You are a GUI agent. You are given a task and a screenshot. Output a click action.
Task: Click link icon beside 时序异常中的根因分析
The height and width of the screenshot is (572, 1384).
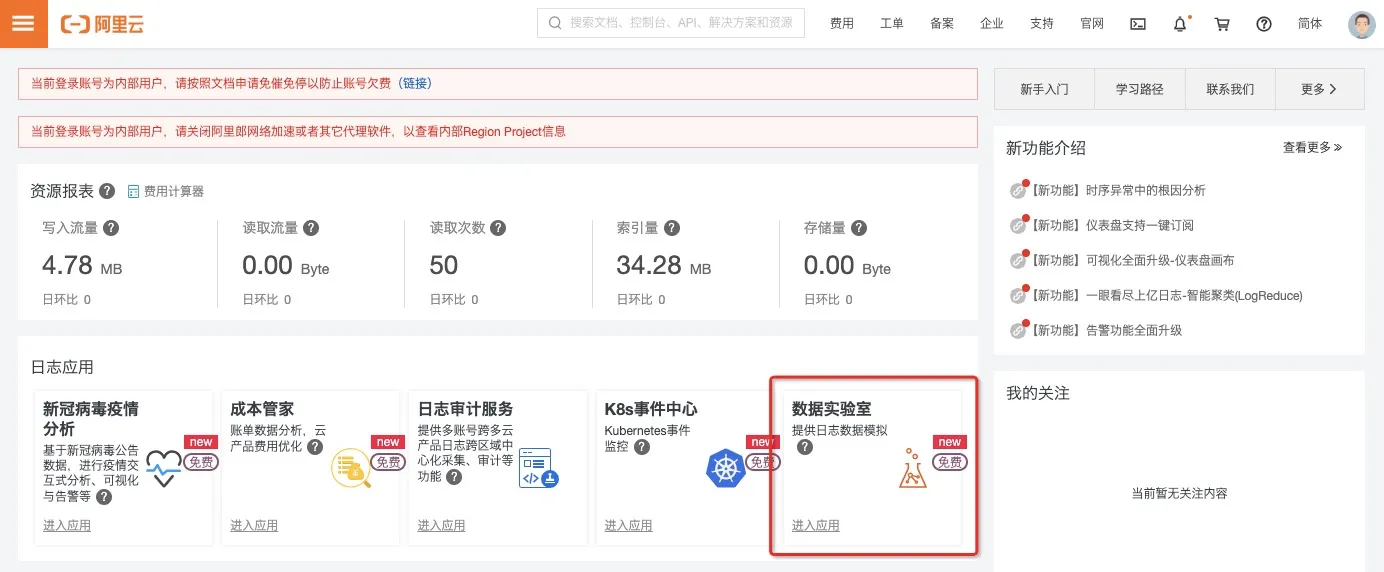point(1018,191)
